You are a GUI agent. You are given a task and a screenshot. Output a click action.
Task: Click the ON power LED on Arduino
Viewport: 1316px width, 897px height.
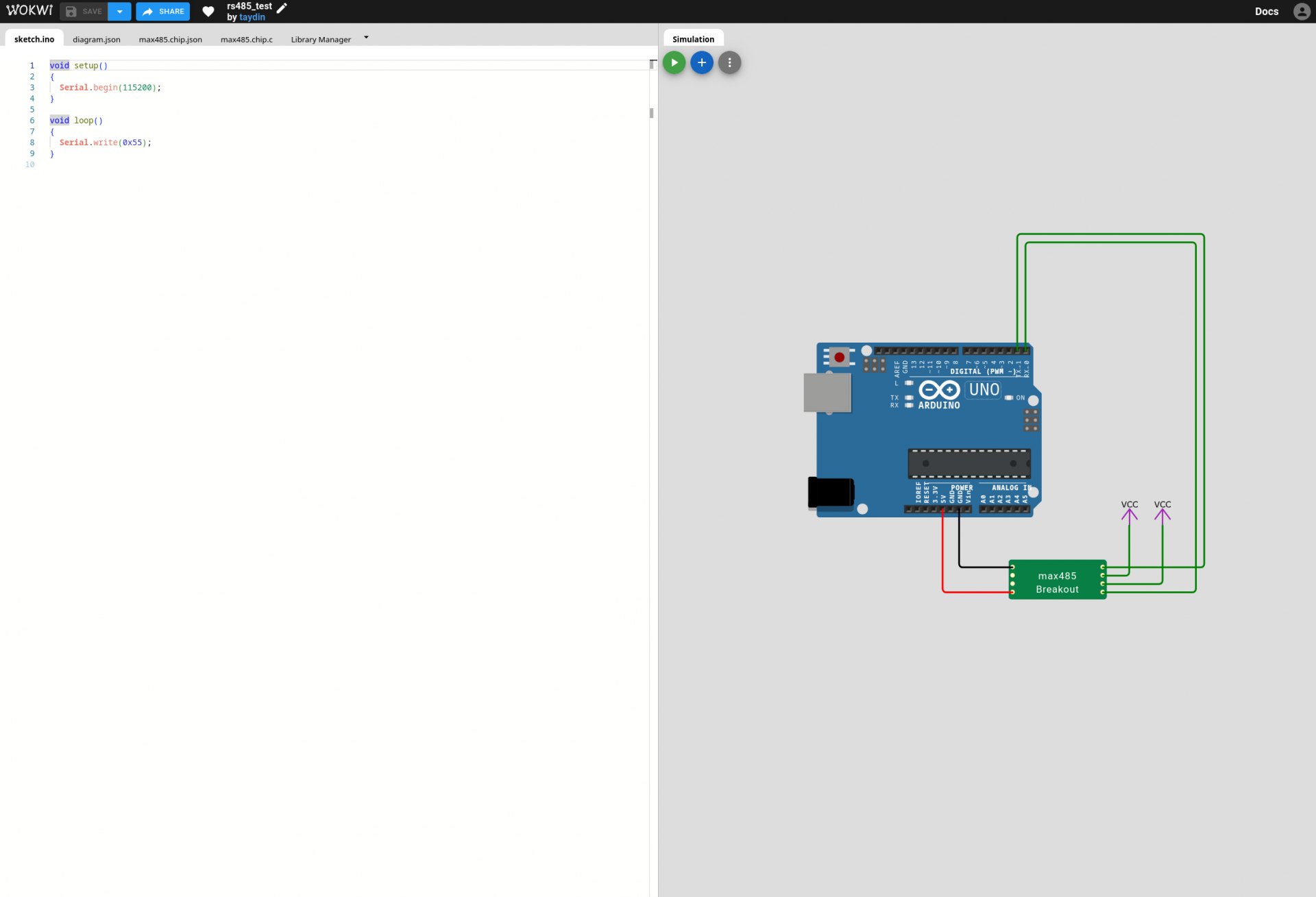pyautogui.click(x=1008, y=397)
